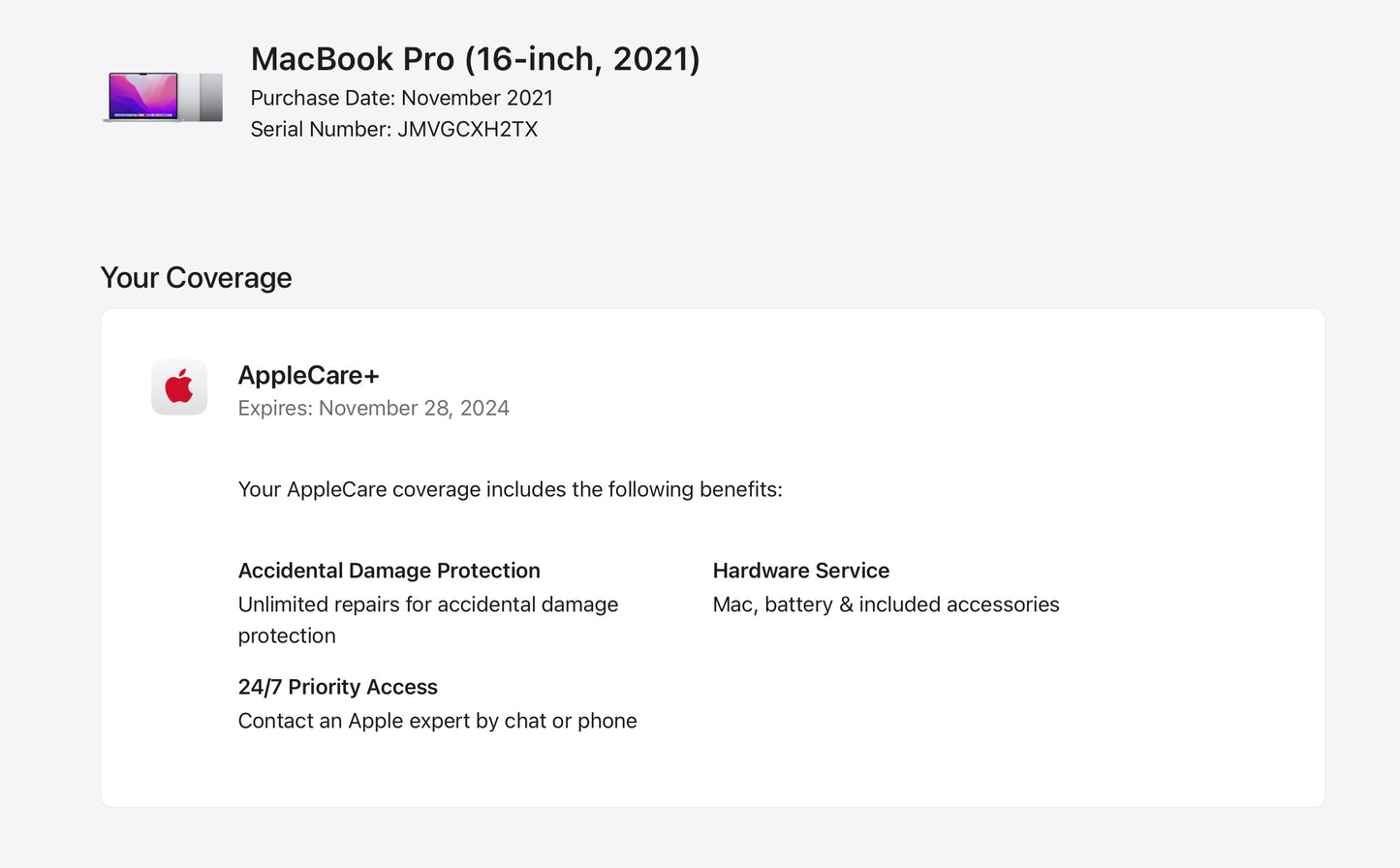Click the MacBook Pro (16-inch, 2021) title
Viewport: 1400px width, 868px height.
click(x=475, y=59)
